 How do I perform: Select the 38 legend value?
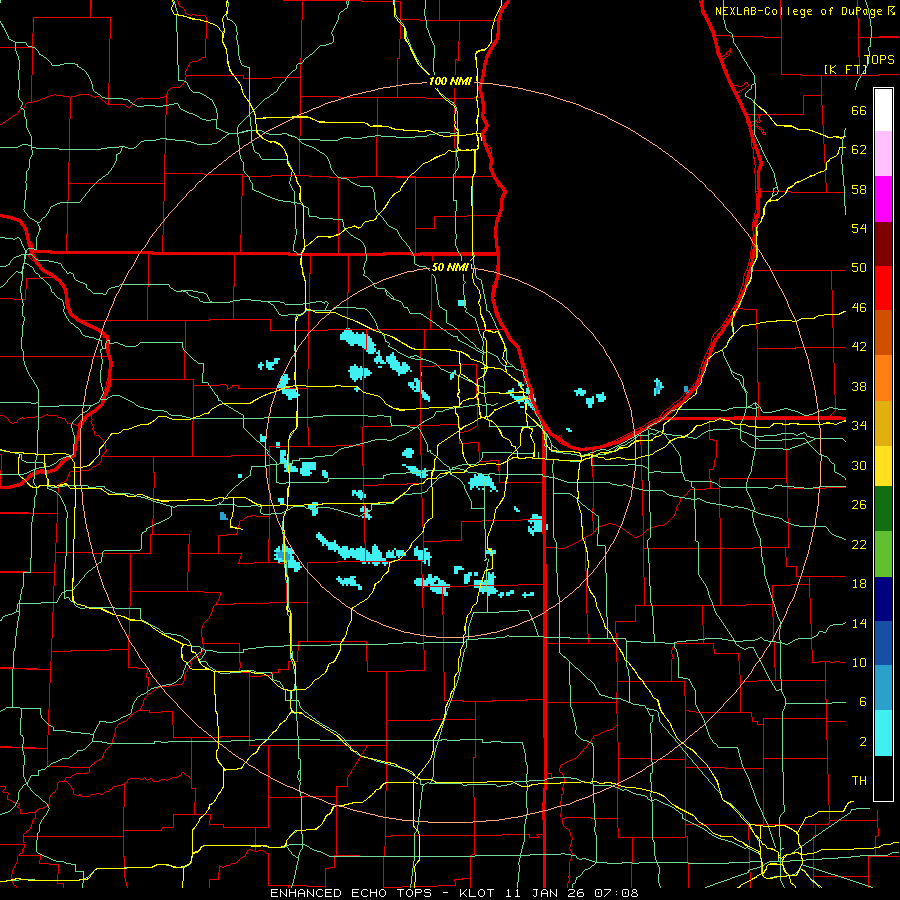pyautogui.click(x=859, y=386)
